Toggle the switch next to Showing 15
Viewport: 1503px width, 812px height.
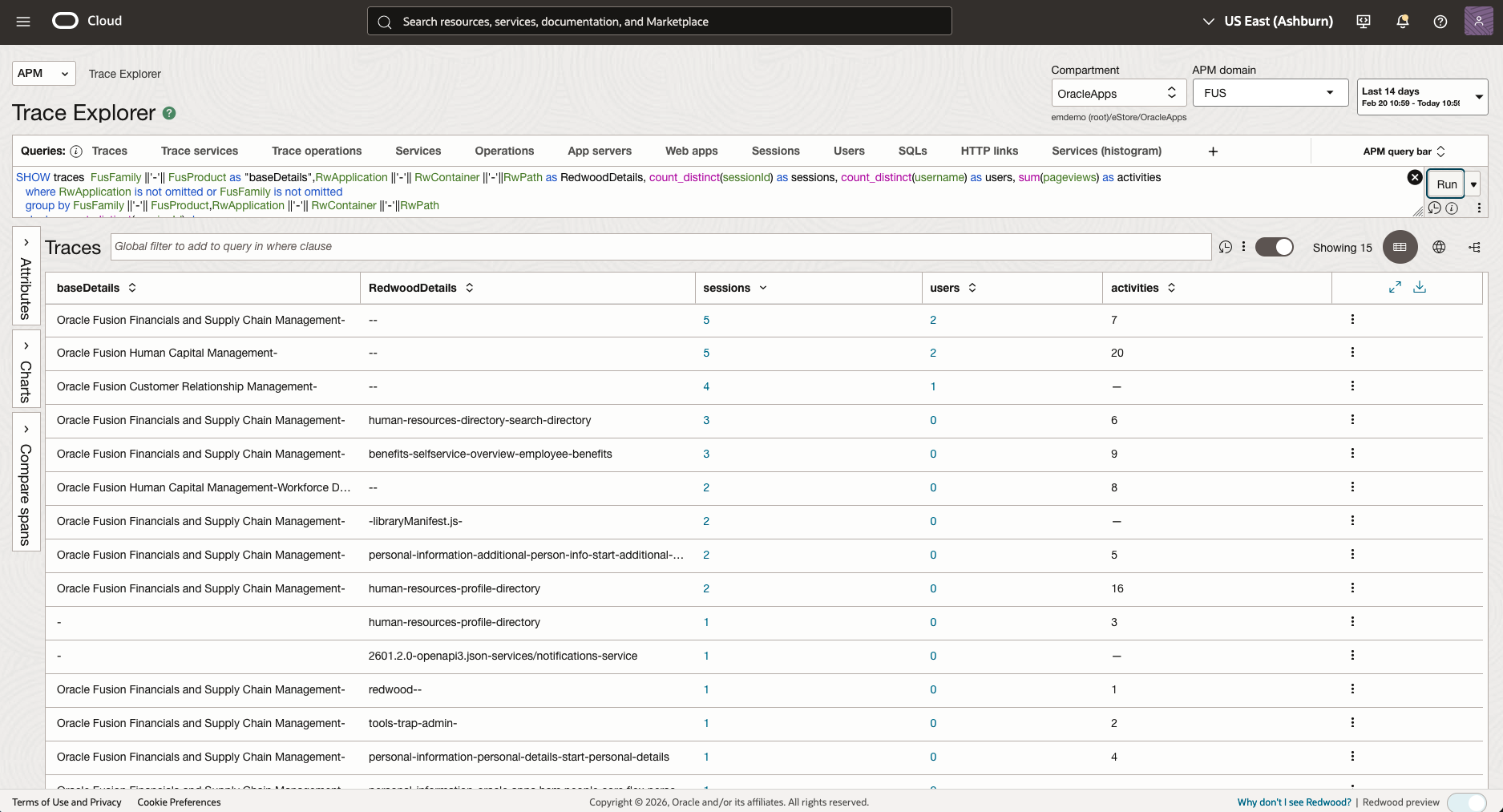[x=1275, y=247]
